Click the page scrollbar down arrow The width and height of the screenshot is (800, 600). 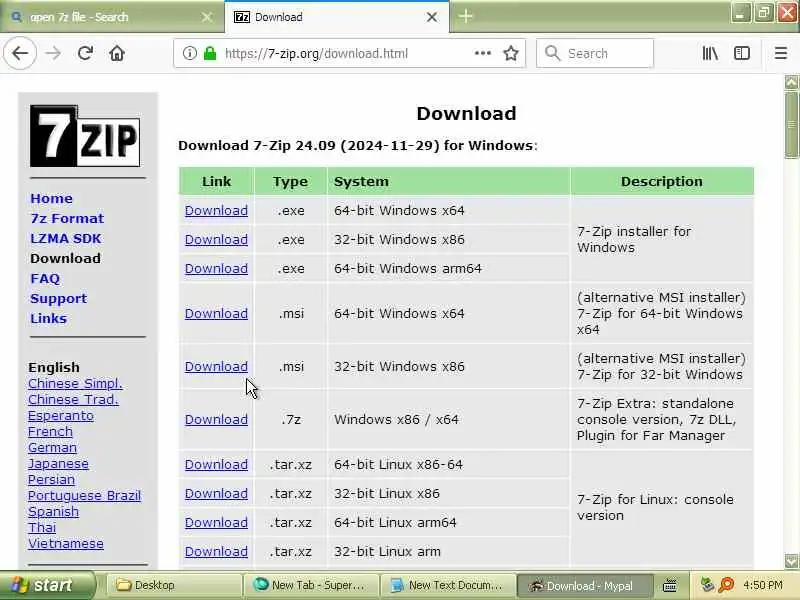point(791,561)
